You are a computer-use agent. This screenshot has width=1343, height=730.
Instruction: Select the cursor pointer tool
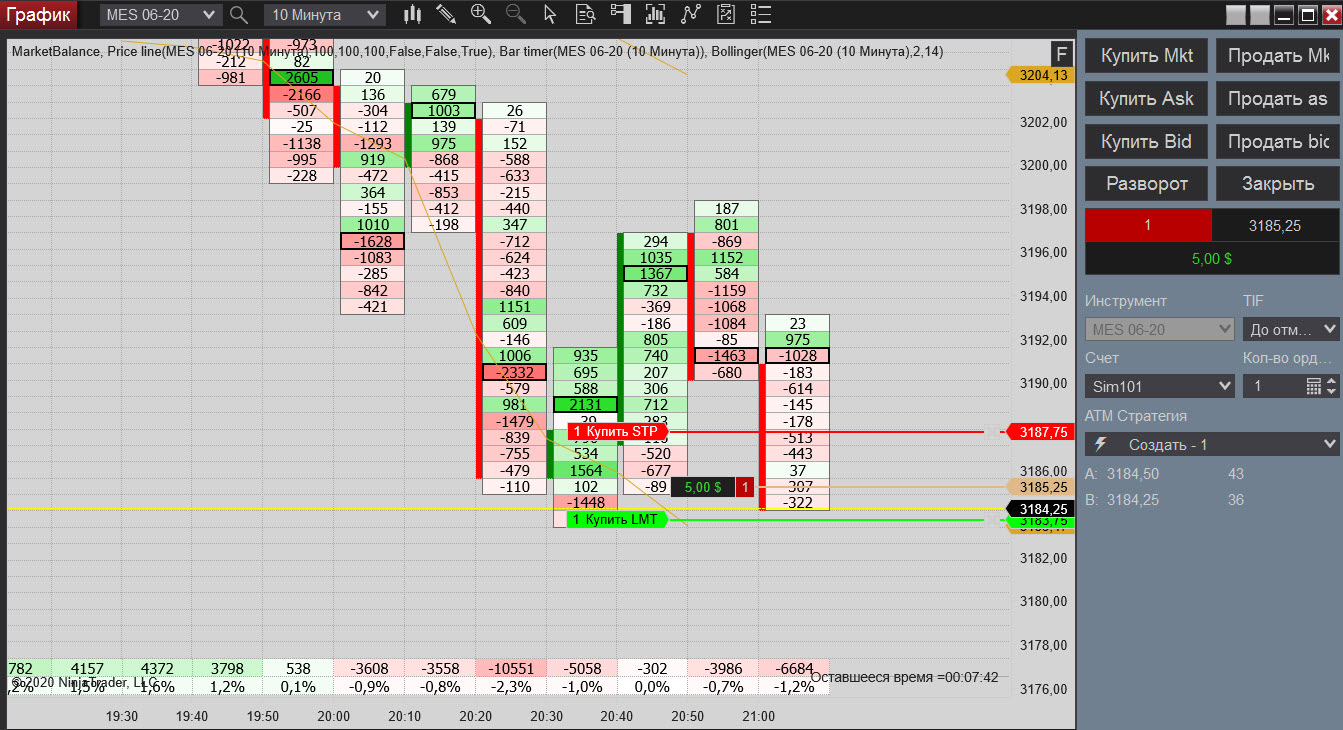click(x=549, y=15)
